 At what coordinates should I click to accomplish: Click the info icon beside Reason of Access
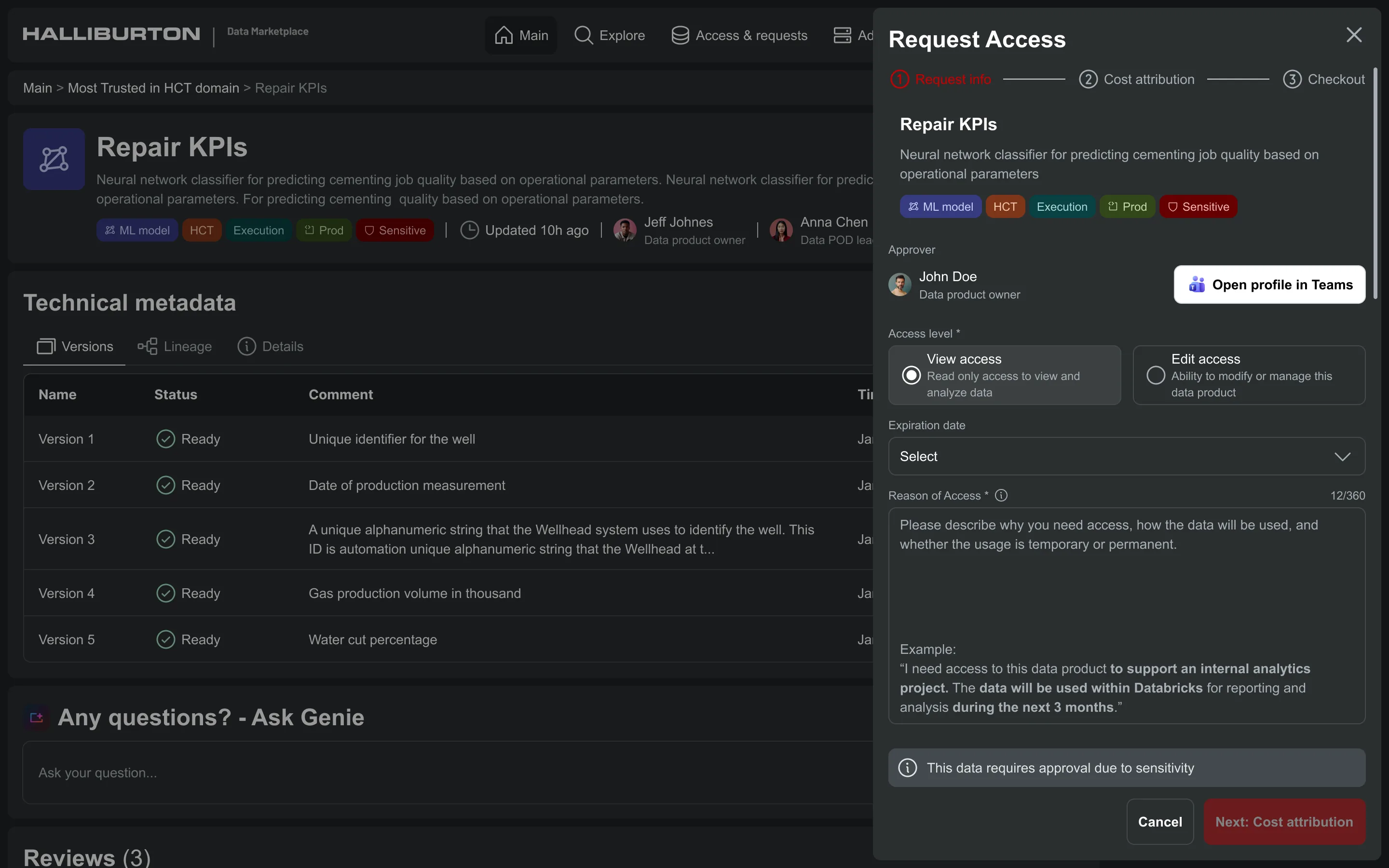coord(1001,495)
